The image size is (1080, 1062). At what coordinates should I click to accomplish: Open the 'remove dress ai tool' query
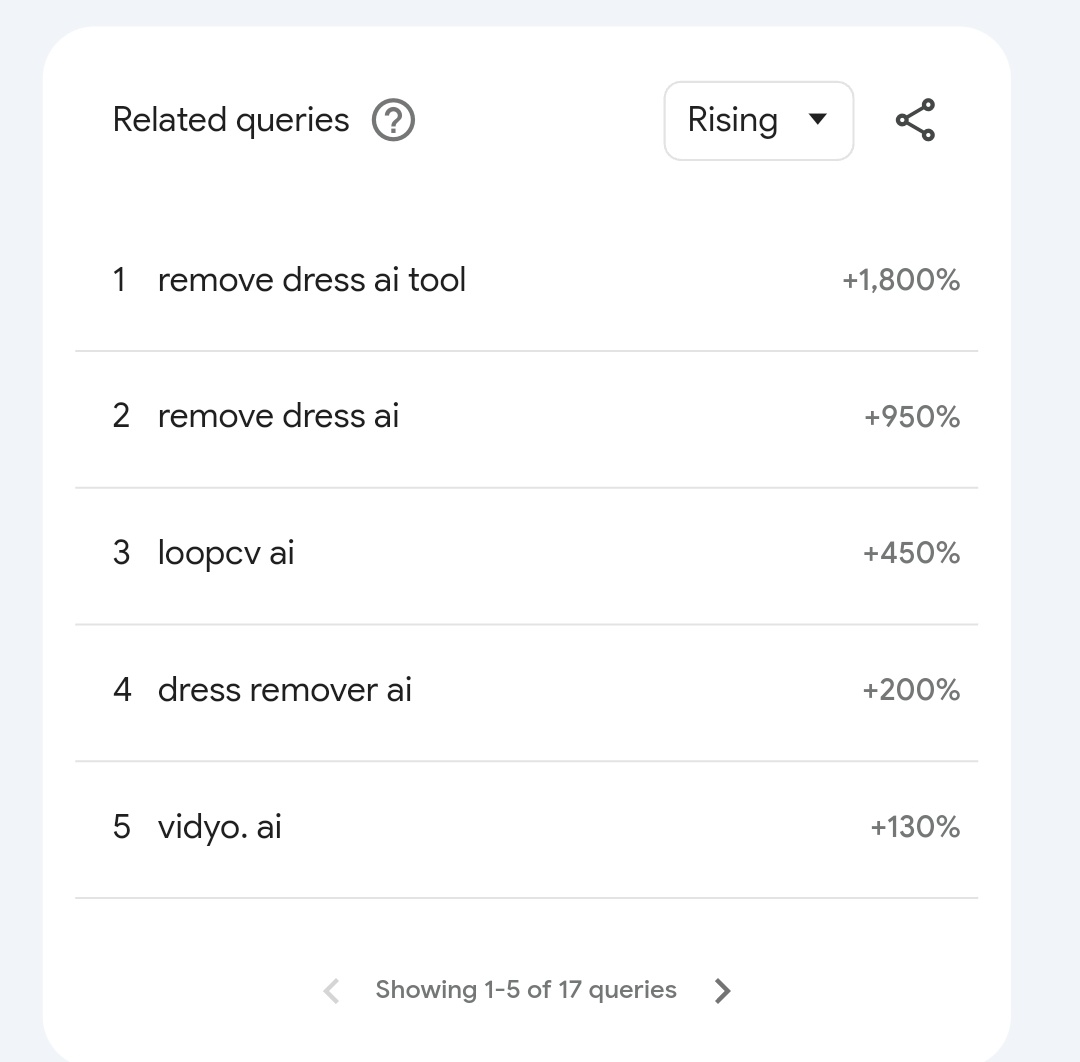click(312, 280)
